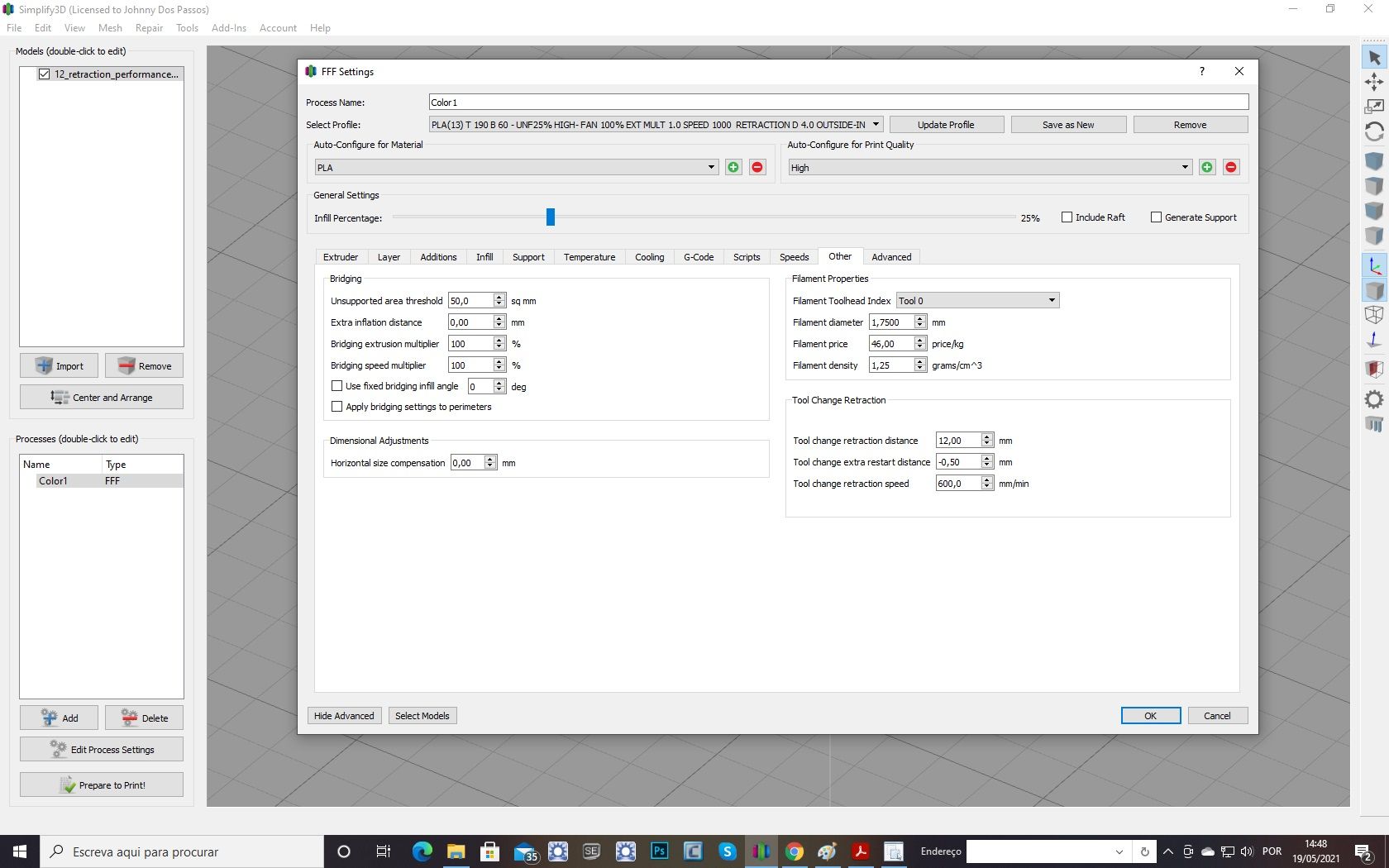Open Windows Start menu
The width and height of the screenshot is (1389, 868).
[x=20, y=851]
